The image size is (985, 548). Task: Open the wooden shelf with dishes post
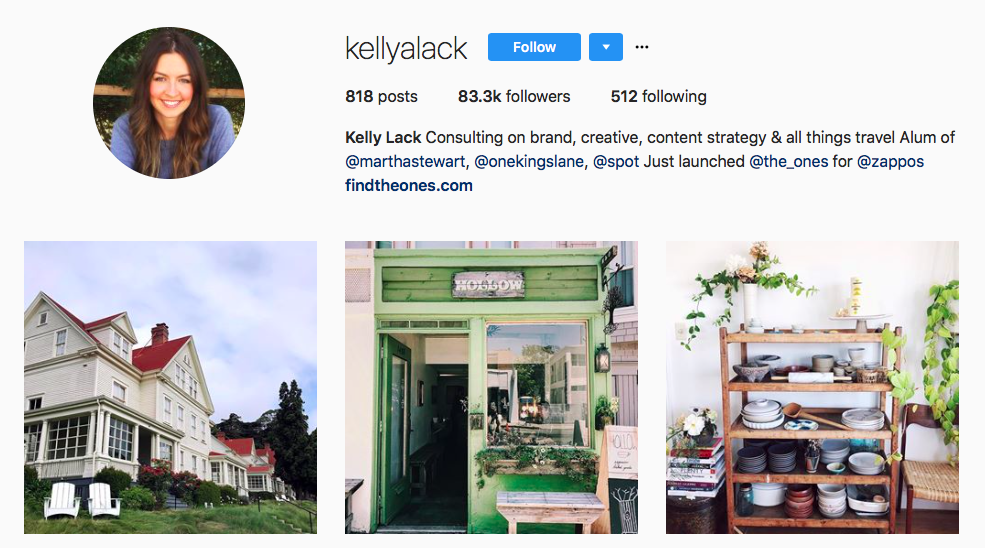click(x=812, y=387)
